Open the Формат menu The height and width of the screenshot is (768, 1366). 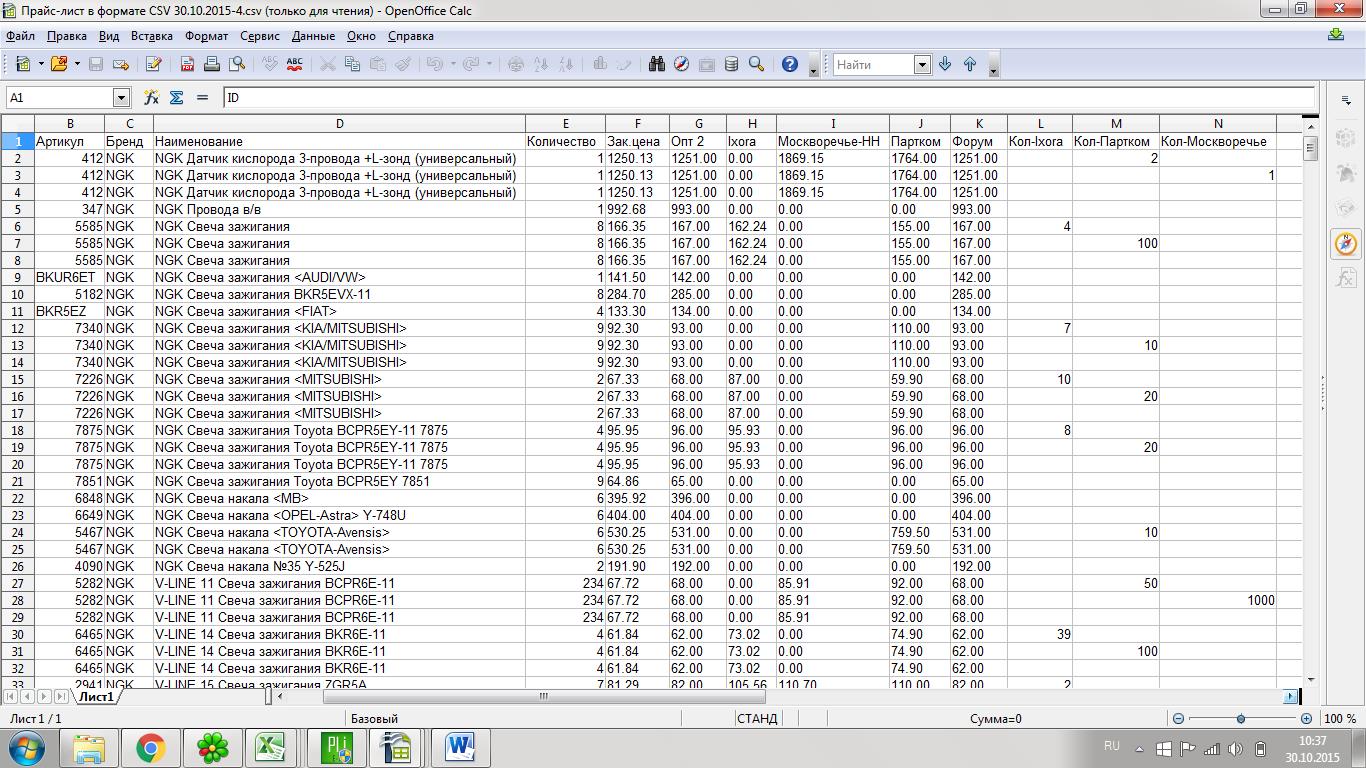206,35
